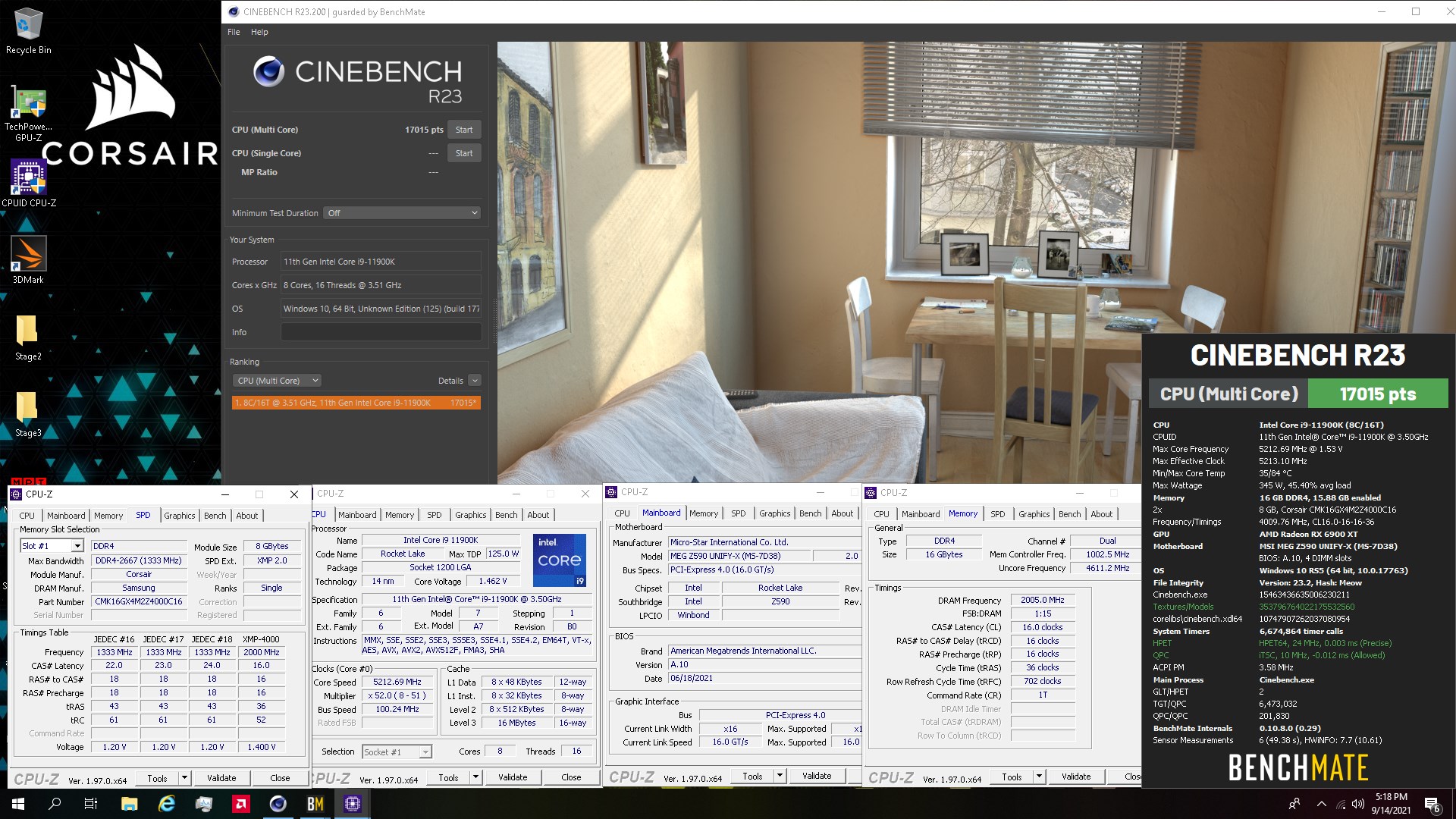Switch to Memory tab in SPD window

pos(108,516)
